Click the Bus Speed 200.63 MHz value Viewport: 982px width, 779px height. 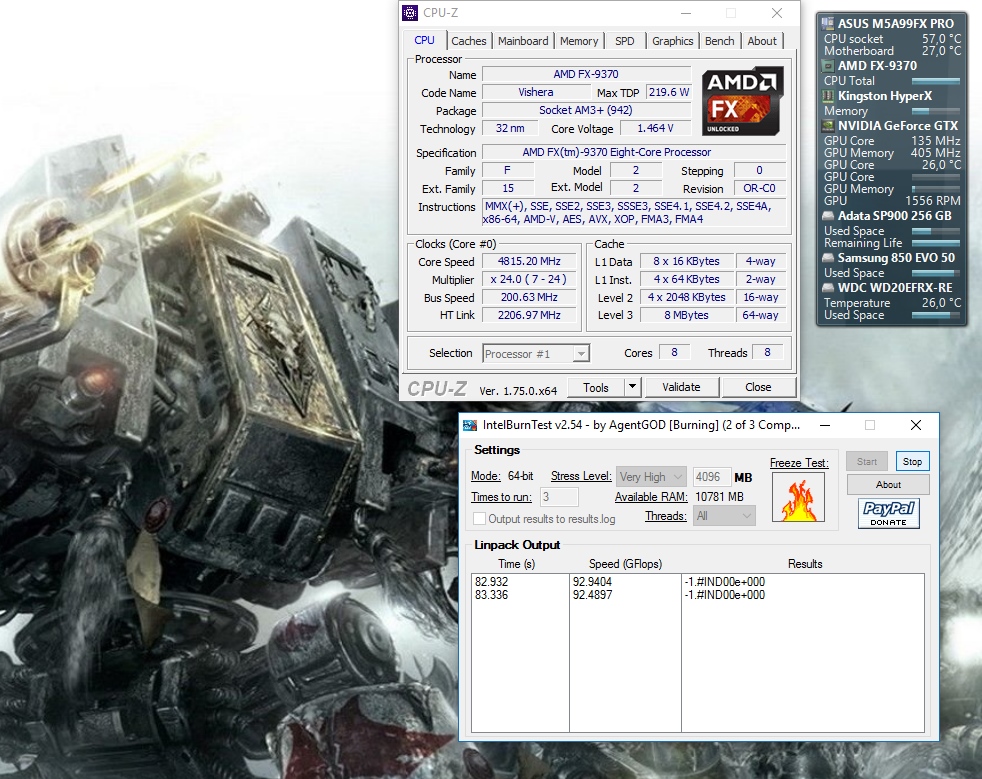pos(529,297)
